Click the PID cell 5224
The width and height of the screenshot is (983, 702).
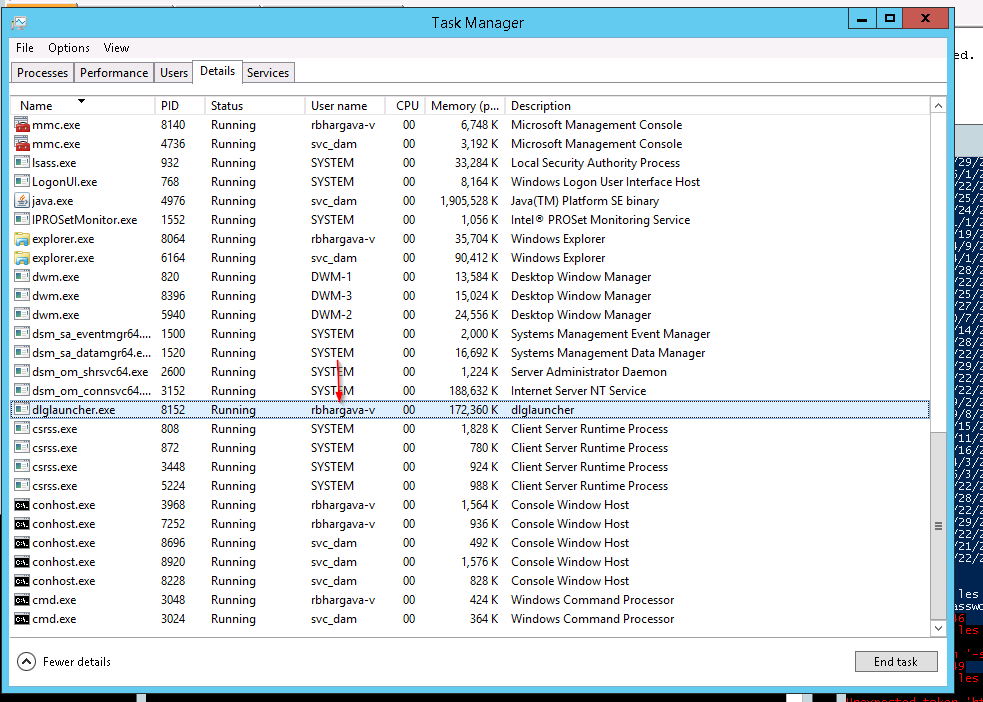pos(173,486)
